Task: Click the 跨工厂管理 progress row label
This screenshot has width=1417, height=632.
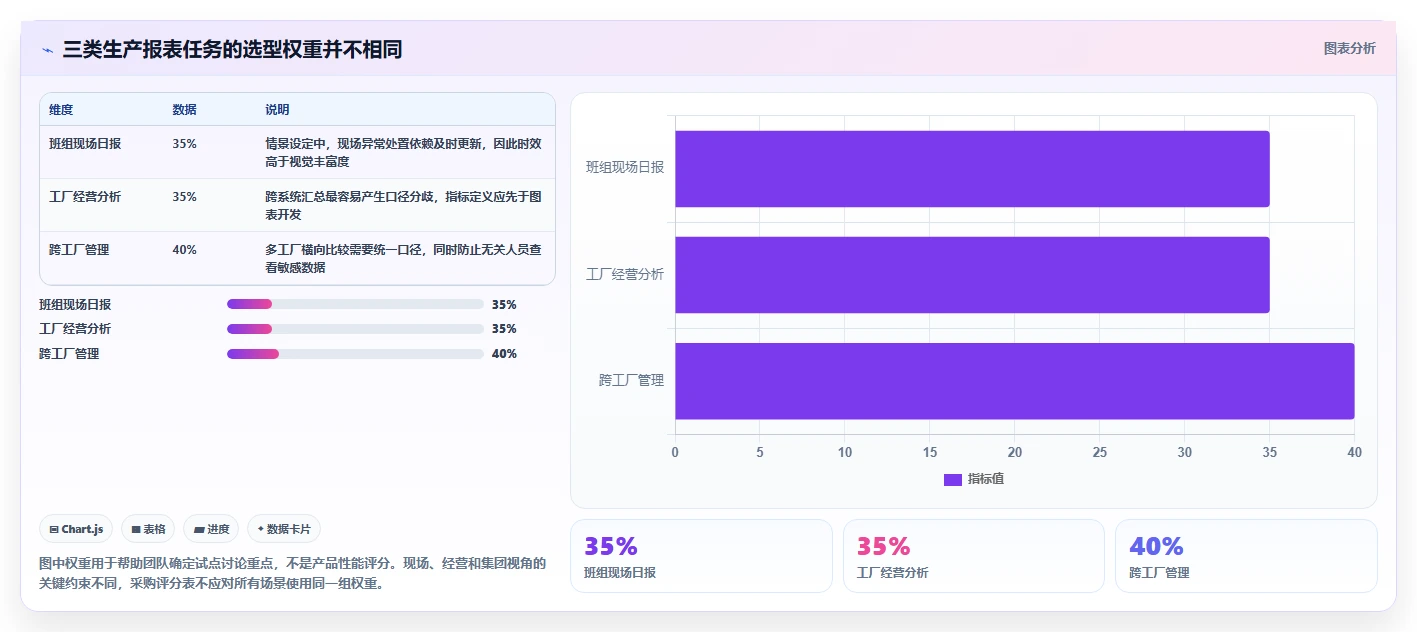Action: 69,353
